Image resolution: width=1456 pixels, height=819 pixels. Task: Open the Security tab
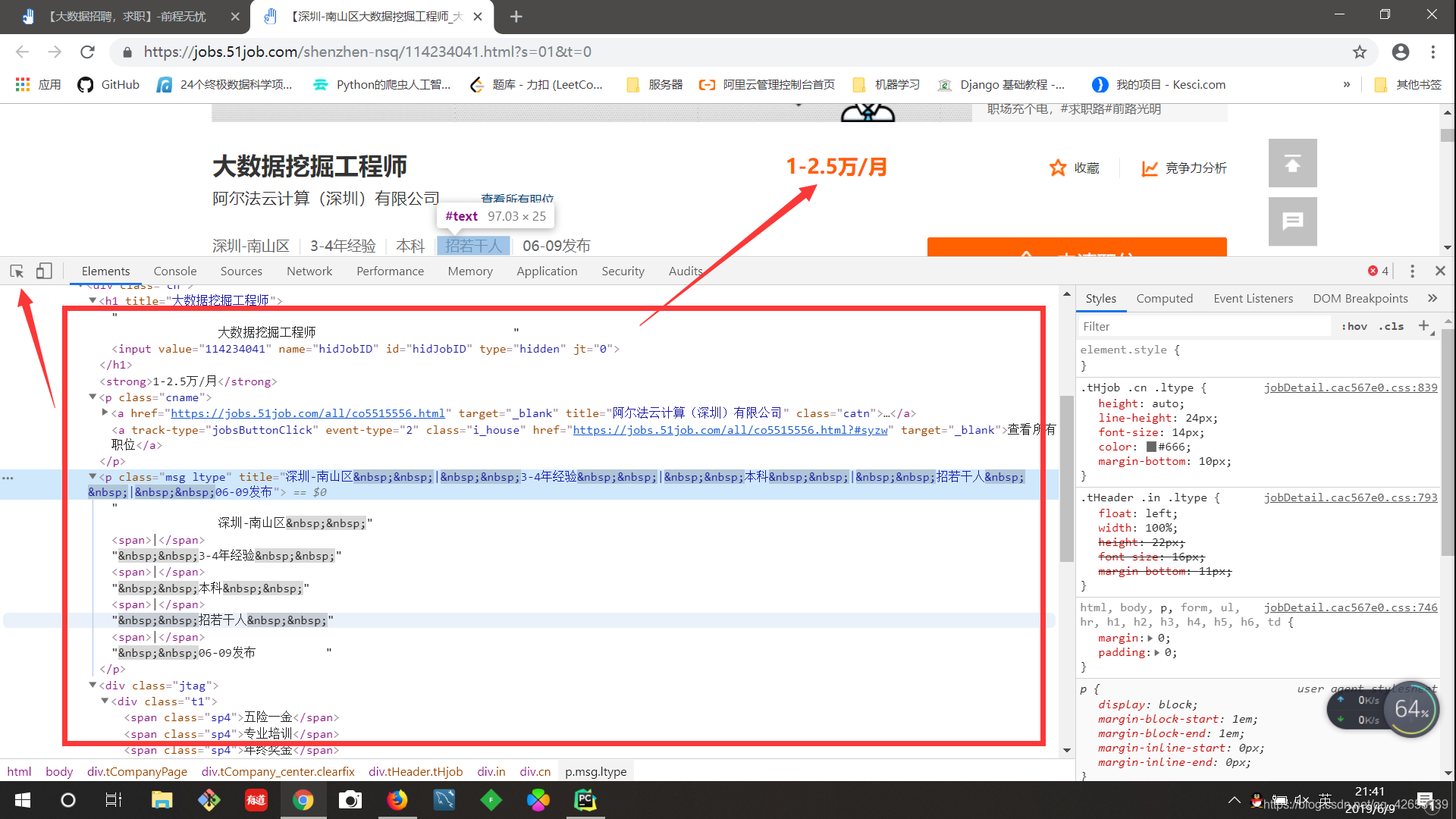point(623,271)
